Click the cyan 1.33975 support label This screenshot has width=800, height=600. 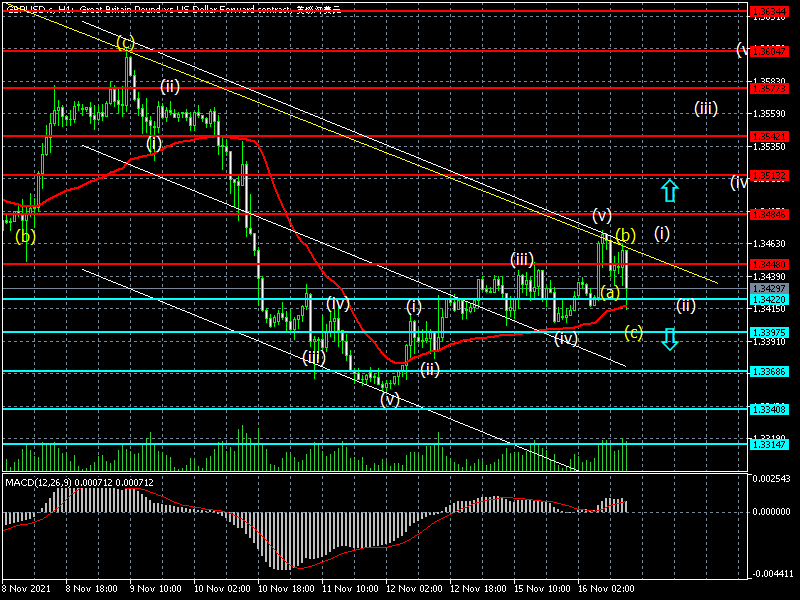[x=769, y=333]
